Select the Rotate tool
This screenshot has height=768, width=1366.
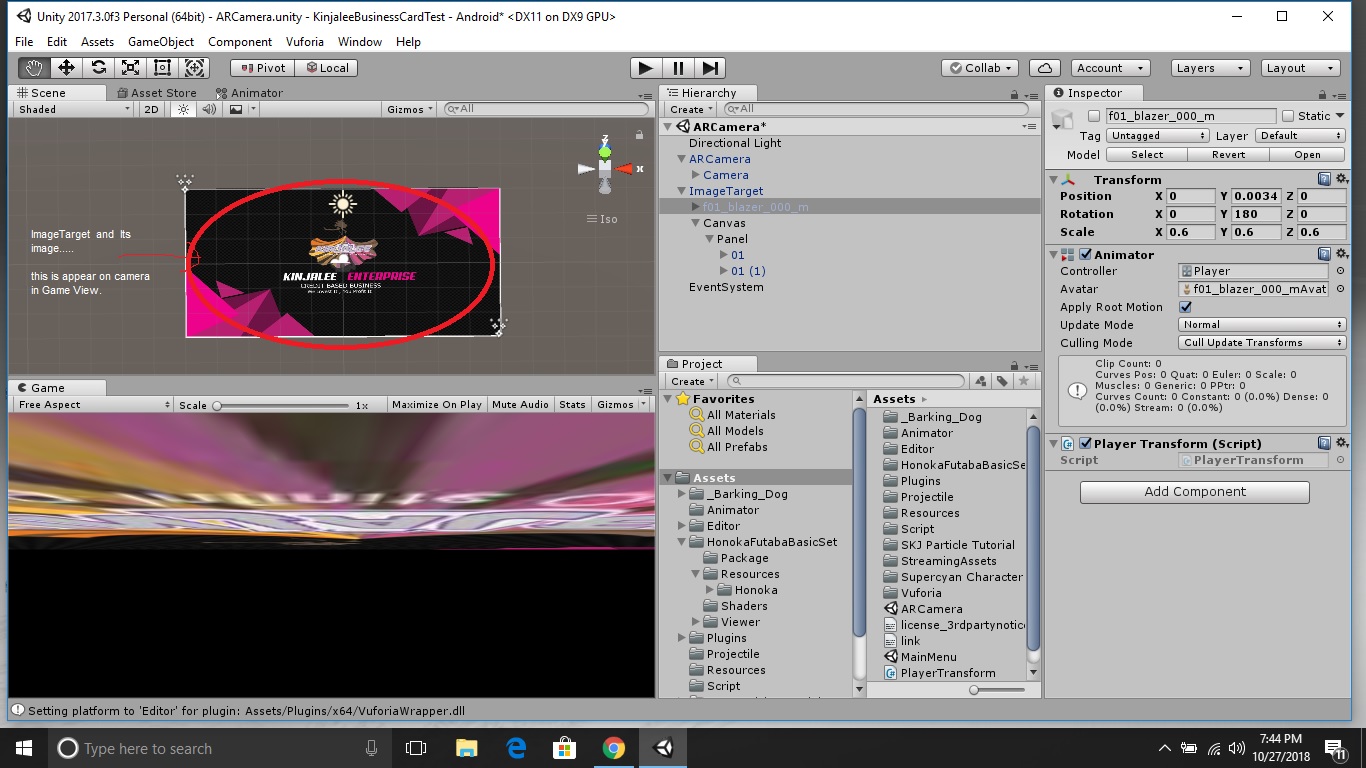[98, 67]
